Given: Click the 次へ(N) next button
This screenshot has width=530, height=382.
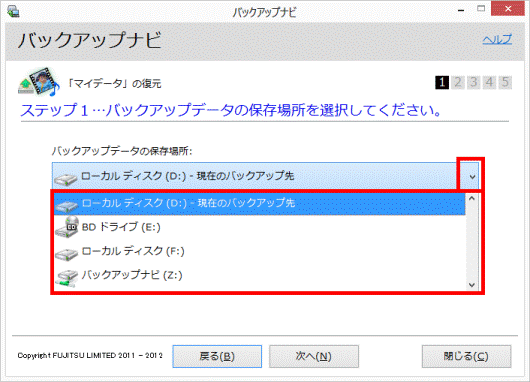Looking at the screenshot, I should point(314,356).
